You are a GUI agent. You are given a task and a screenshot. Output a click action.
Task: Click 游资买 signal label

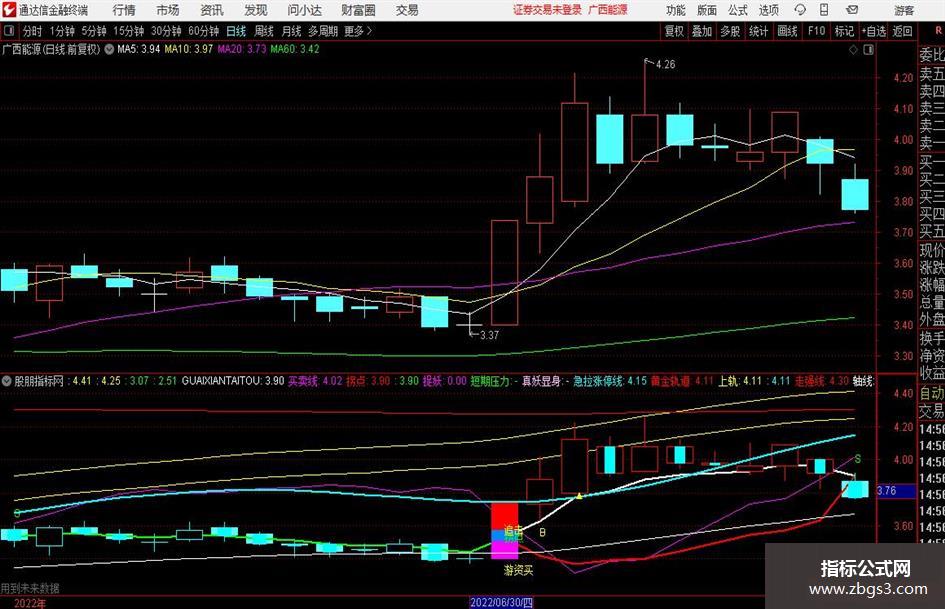tap(518, 570)
